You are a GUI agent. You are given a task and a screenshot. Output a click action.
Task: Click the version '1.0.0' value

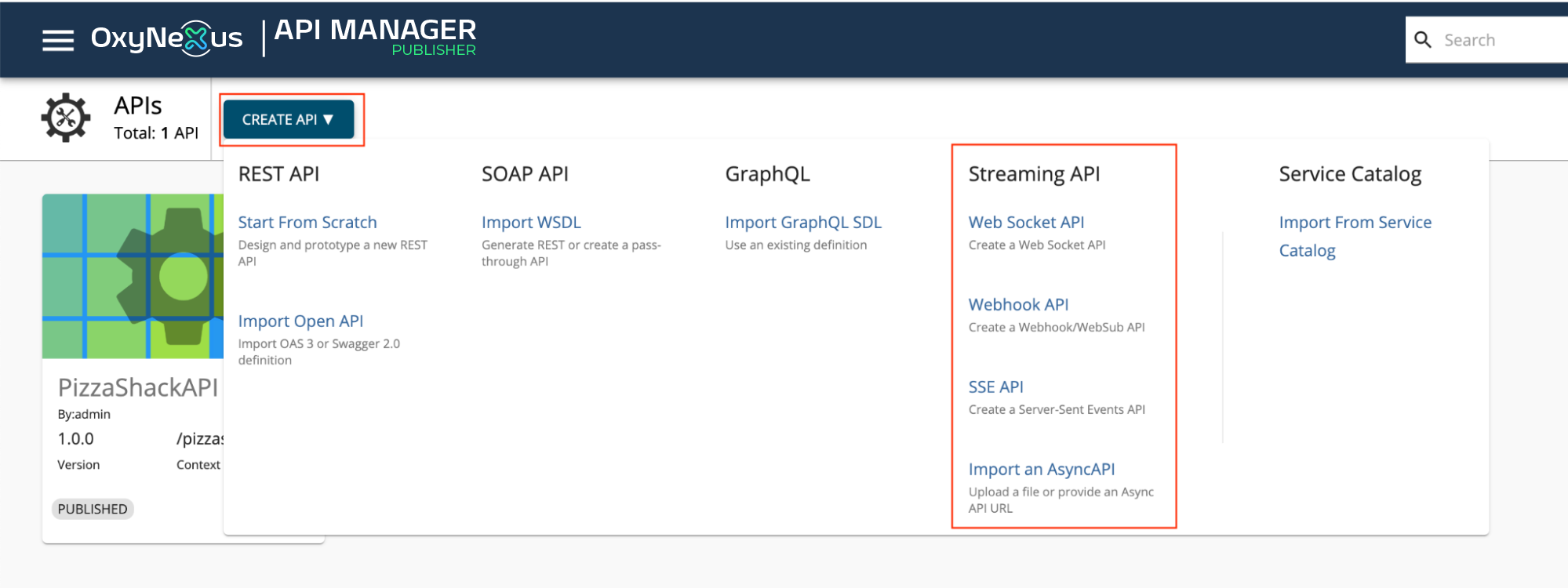75,439
